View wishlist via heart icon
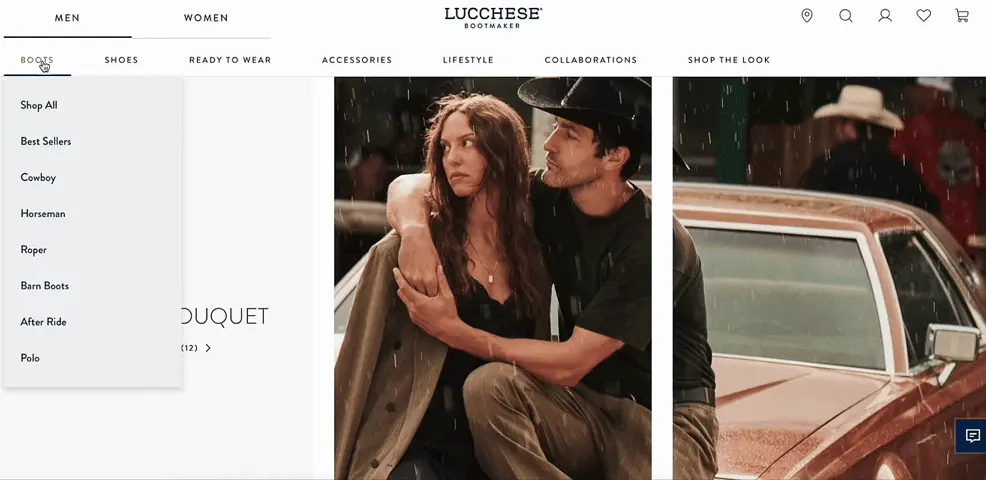986x480 pixels. (923, 16)
